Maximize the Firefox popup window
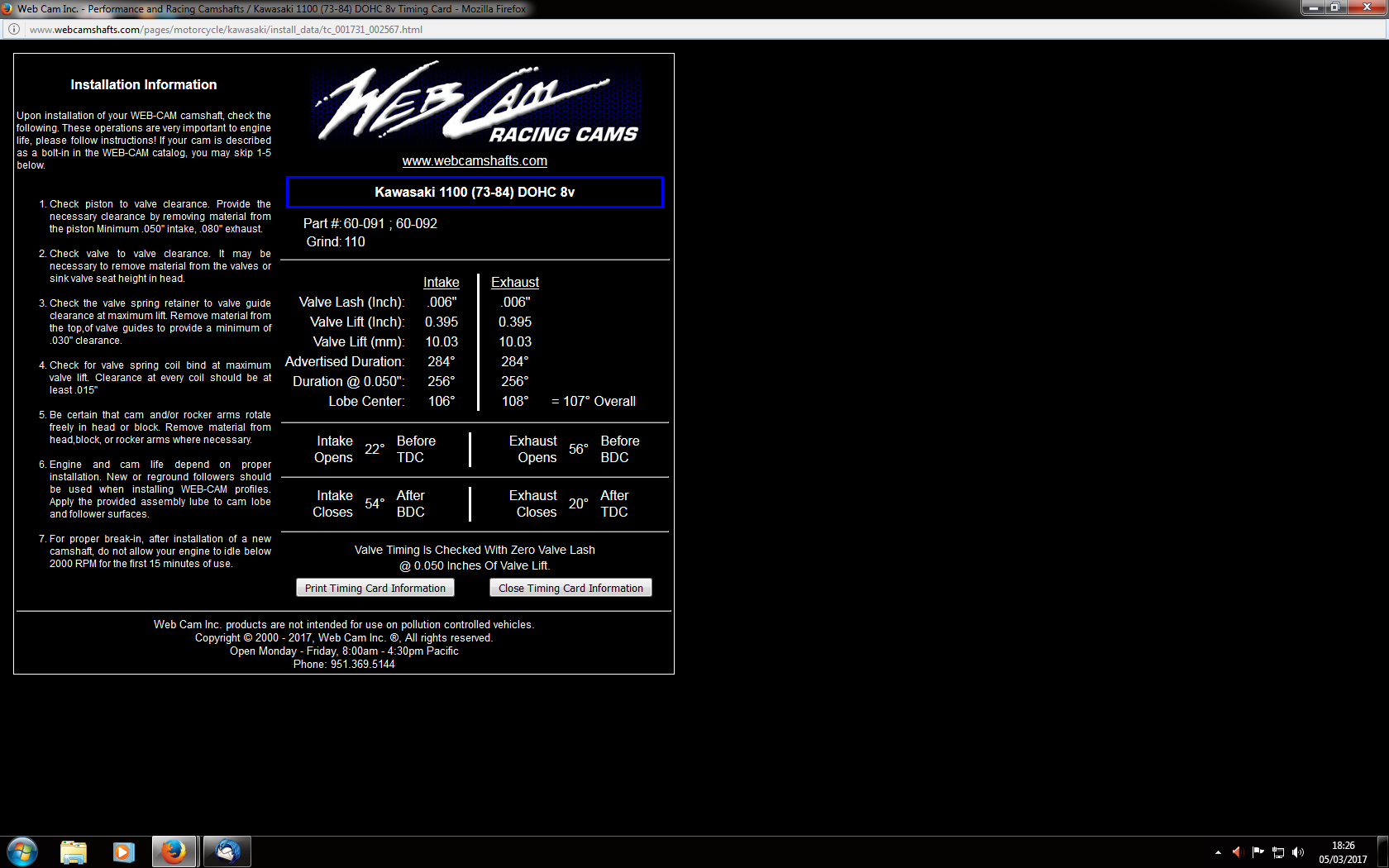The image size is (1389, 868). (x=1335, y=7)
